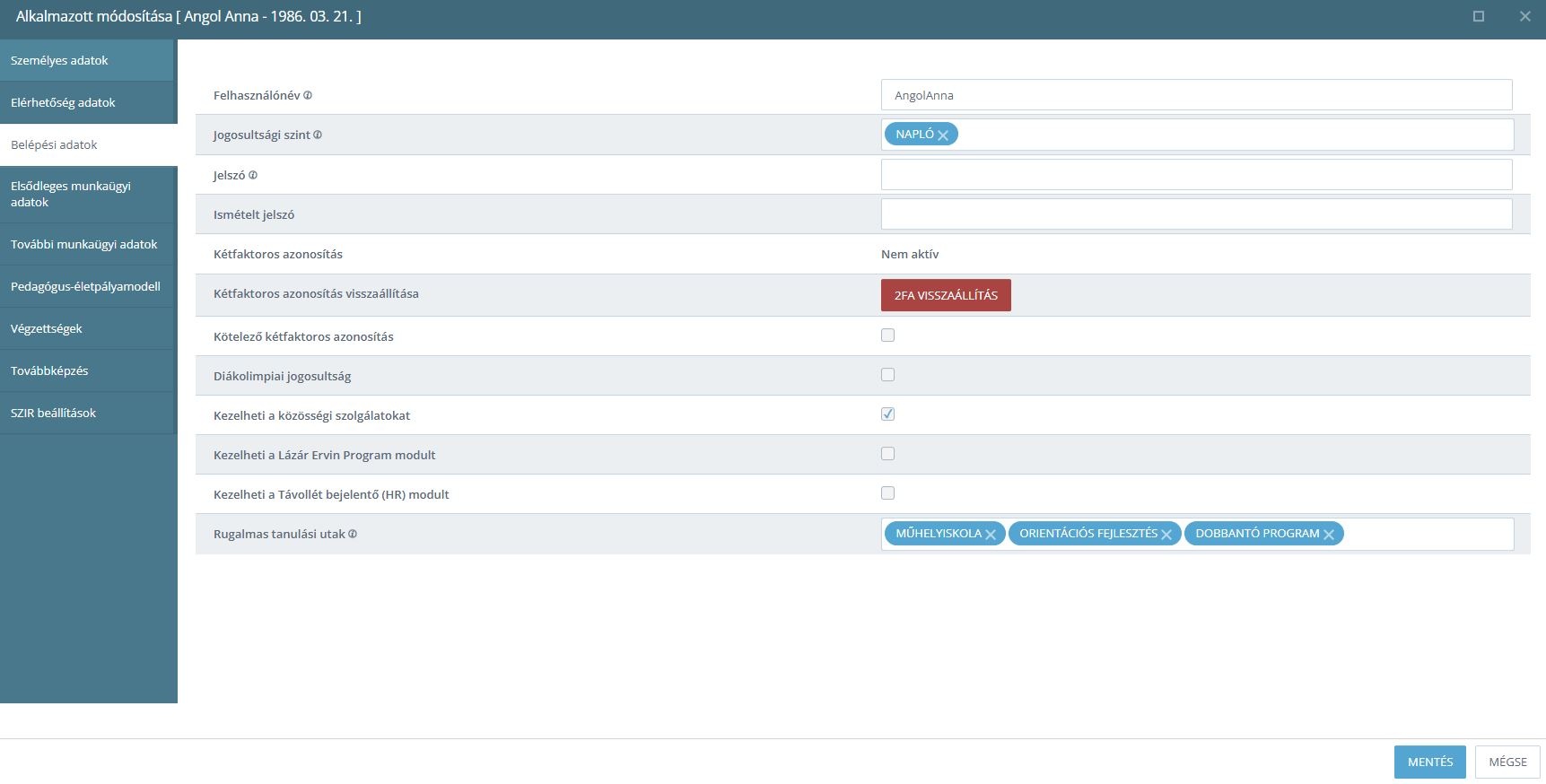Focus the Jelszó password field
The width and height of the screenshot is (1546, 784).
coord(1196,174)
